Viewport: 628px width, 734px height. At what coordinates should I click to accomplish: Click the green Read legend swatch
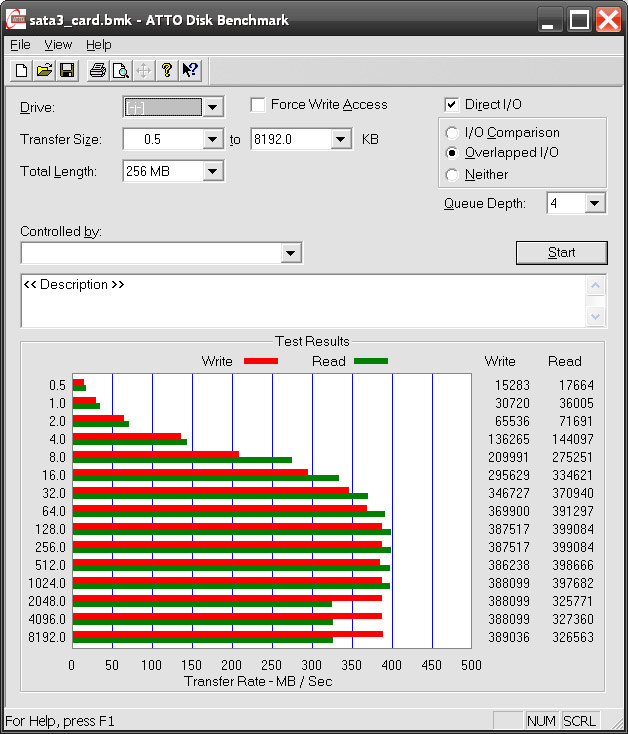371,361
